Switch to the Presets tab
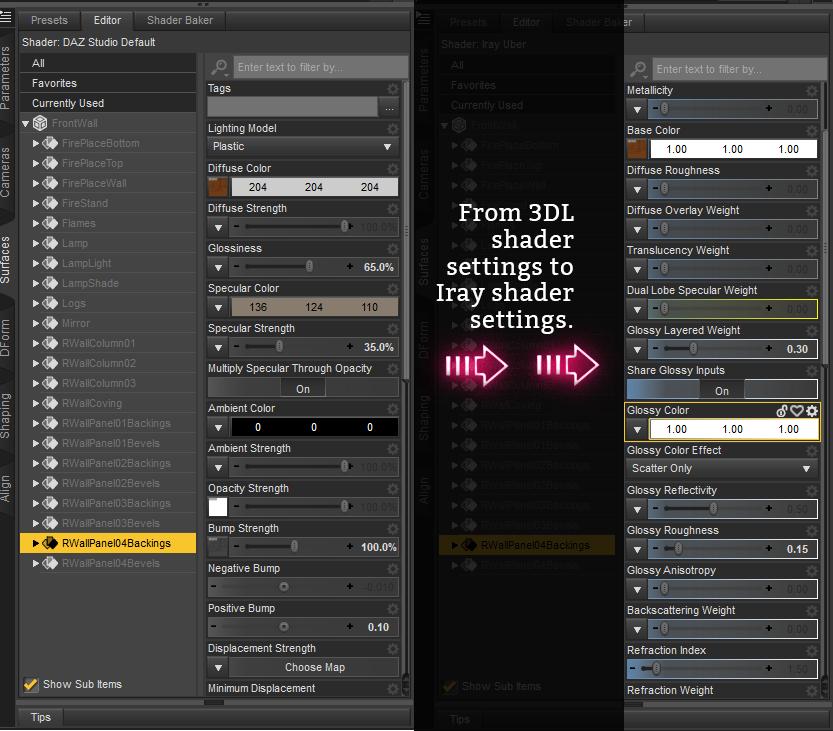This screenshot has height=731, width=833. 49,20
